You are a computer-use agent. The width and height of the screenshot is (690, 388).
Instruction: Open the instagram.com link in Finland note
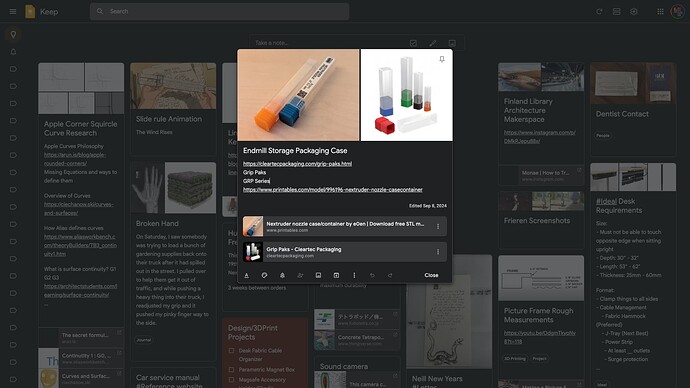point(540,137)
